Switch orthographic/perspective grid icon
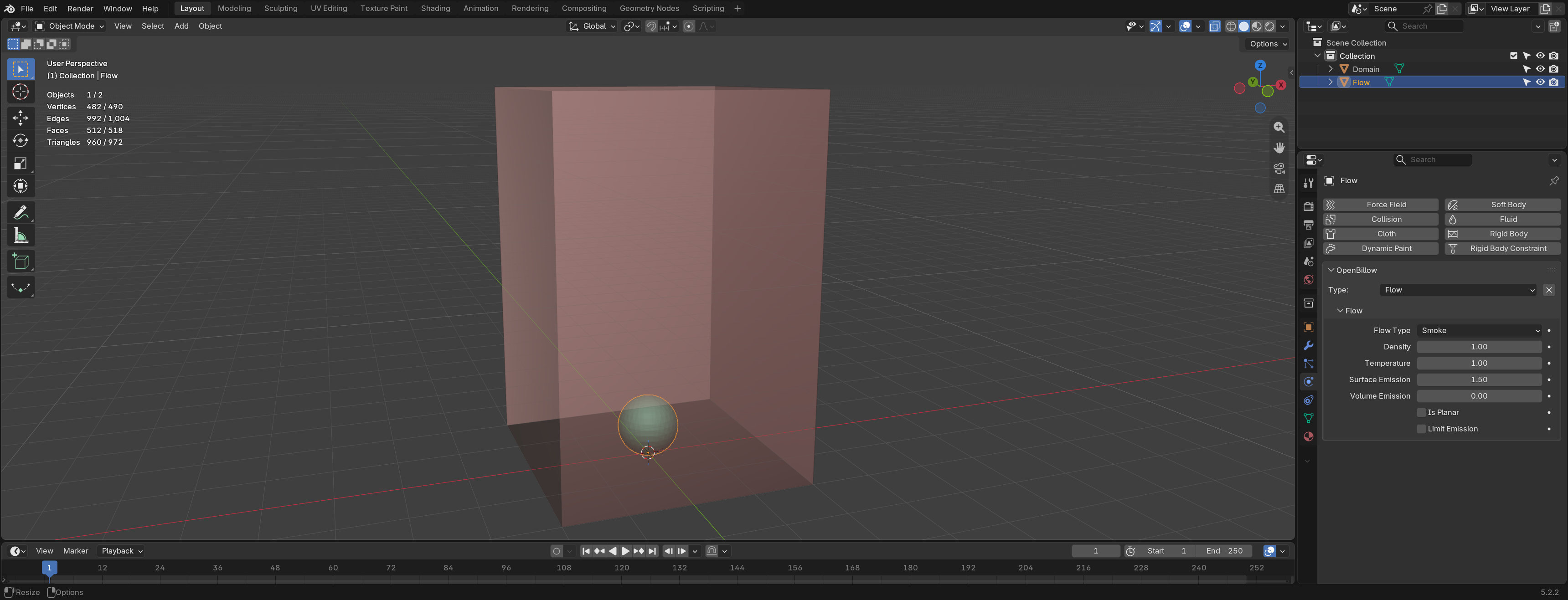1568x600 pixels. click(1279, 189)
